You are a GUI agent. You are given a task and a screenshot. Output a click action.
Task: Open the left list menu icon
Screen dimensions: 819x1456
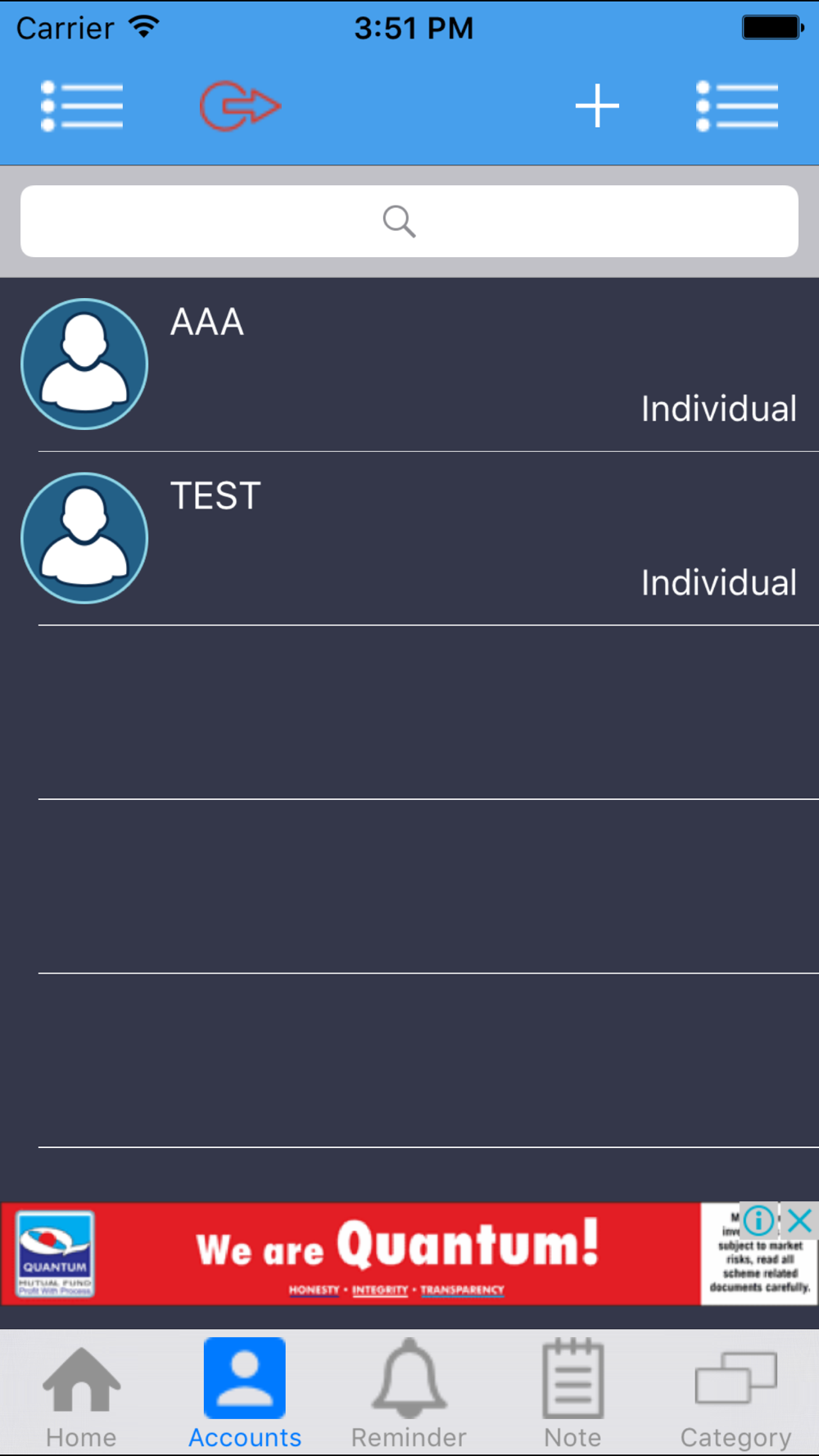pos(82,106)
